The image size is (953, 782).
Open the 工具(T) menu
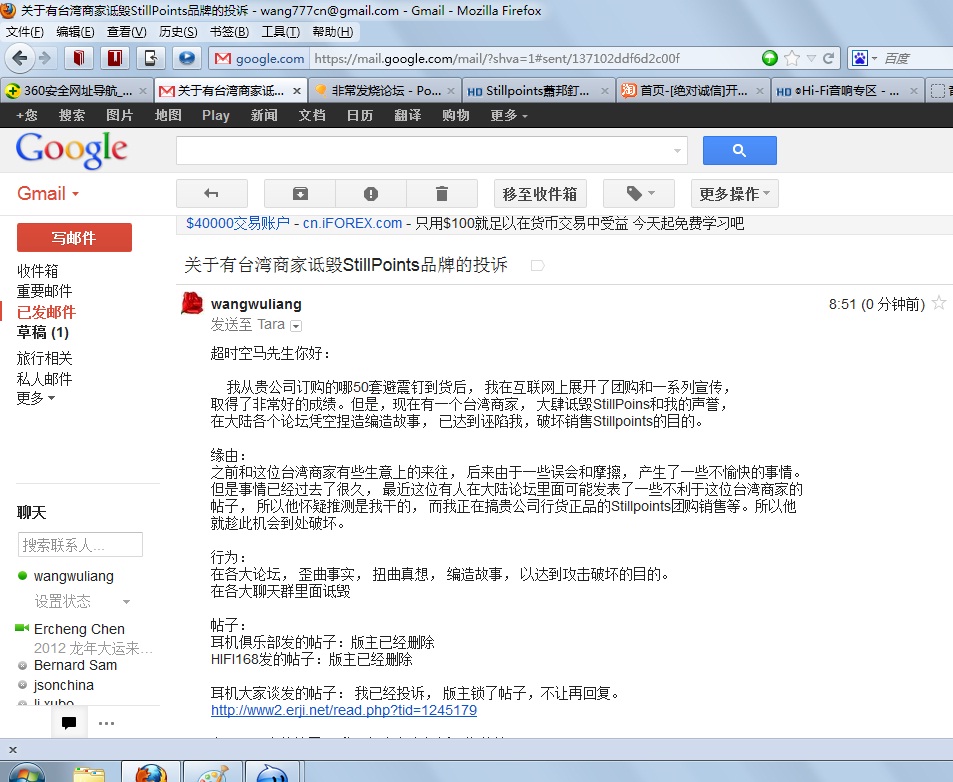(281, 32)
